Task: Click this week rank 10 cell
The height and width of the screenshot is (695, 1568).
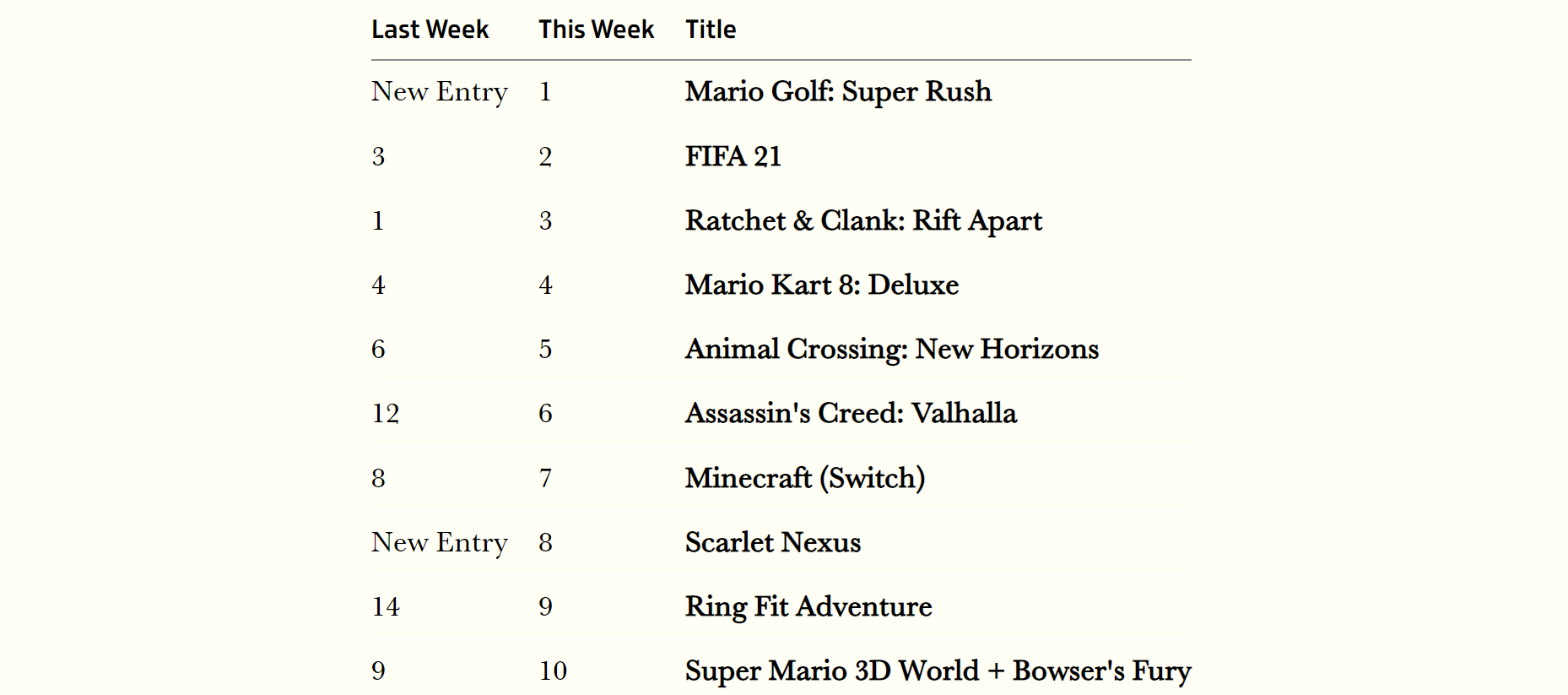Action: pyautogui.click(x=553, y=671)
